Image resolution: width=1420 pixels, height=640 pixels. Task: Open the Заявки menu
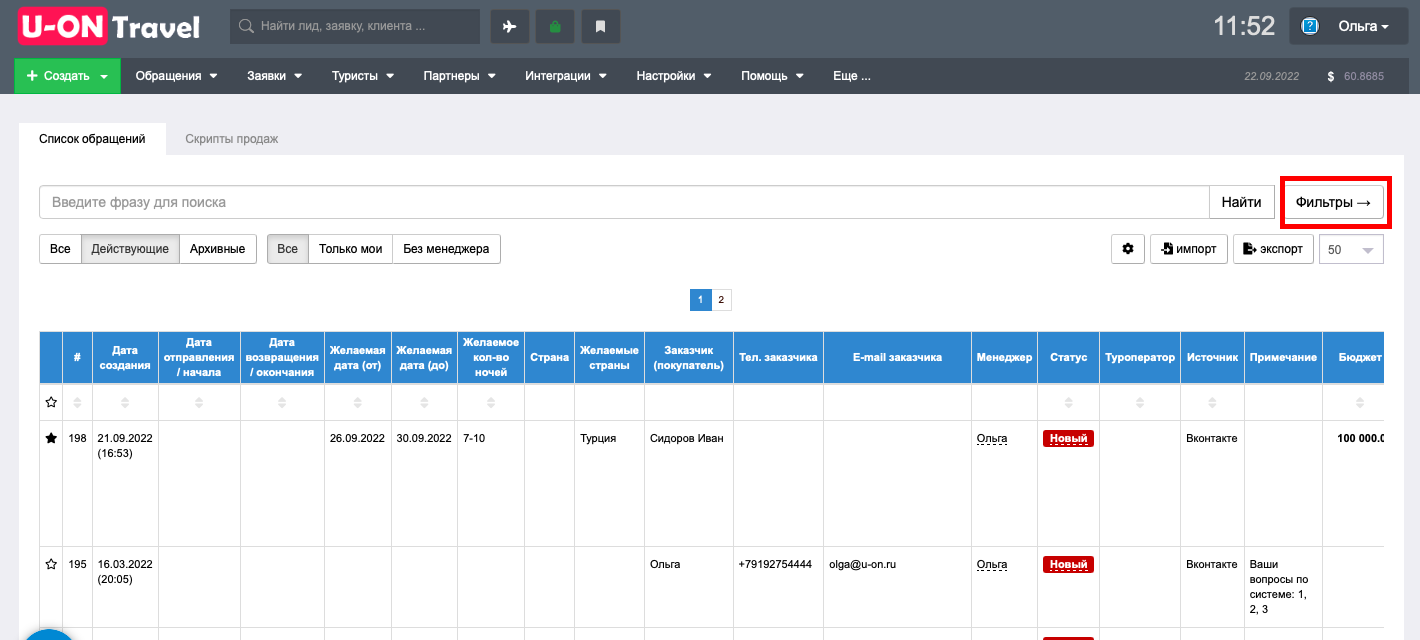click(x=275, y=76)
